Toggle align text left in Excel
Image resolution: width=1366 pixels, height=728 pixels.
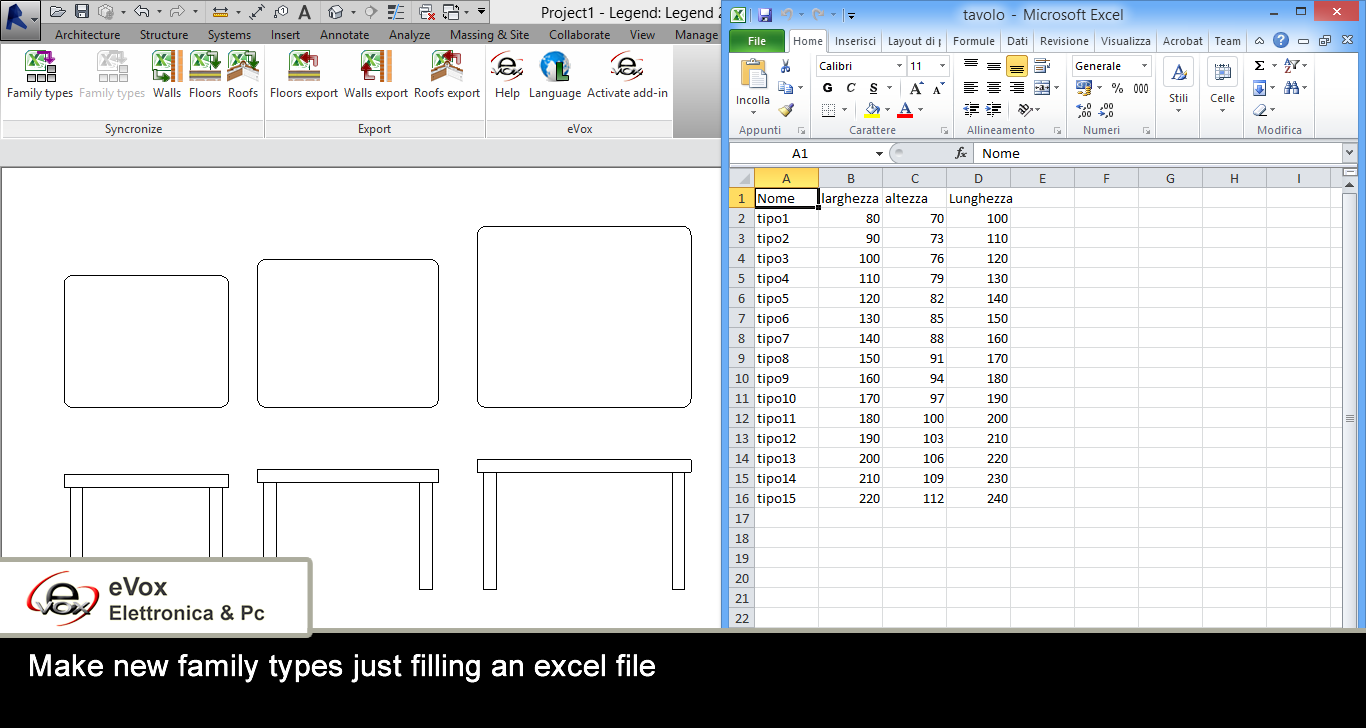(x=971, y=87)
